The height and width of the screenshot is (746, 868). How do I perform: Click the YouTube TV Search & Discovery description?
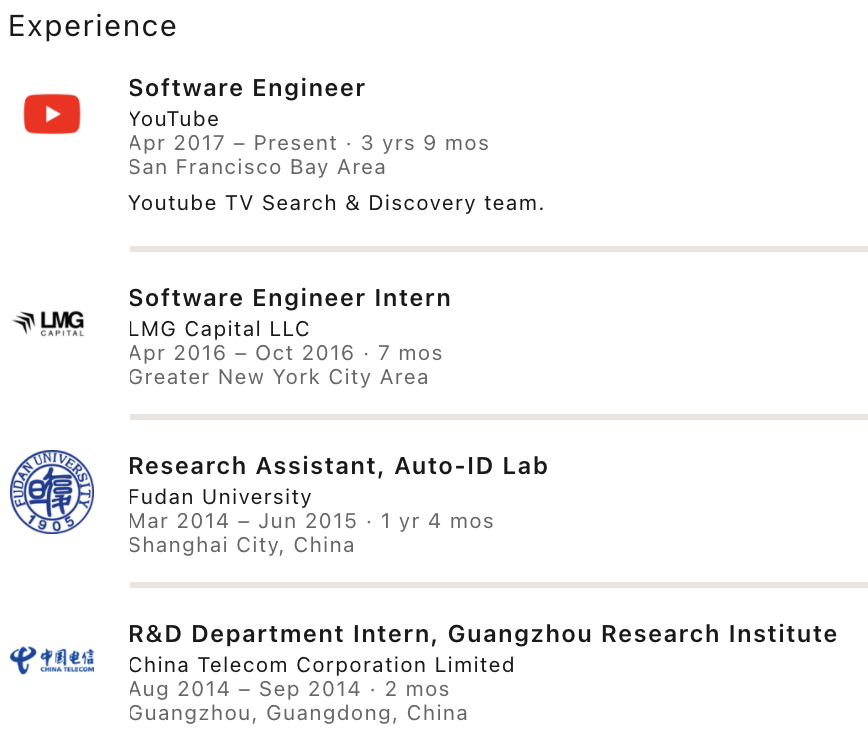pyautogui.click(x=336, y=203)
